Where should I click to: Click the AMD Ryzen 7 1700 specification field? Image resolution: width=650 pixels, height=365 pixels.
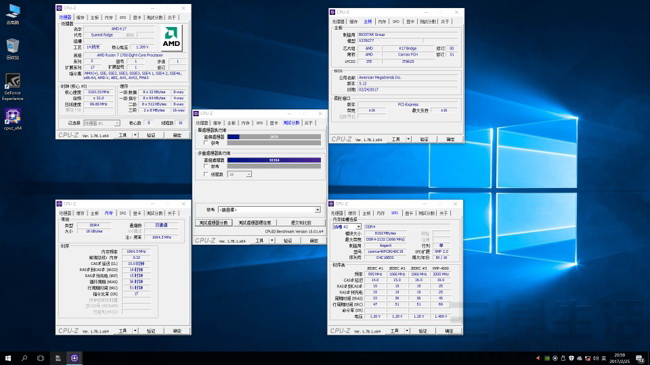[135, 55]
